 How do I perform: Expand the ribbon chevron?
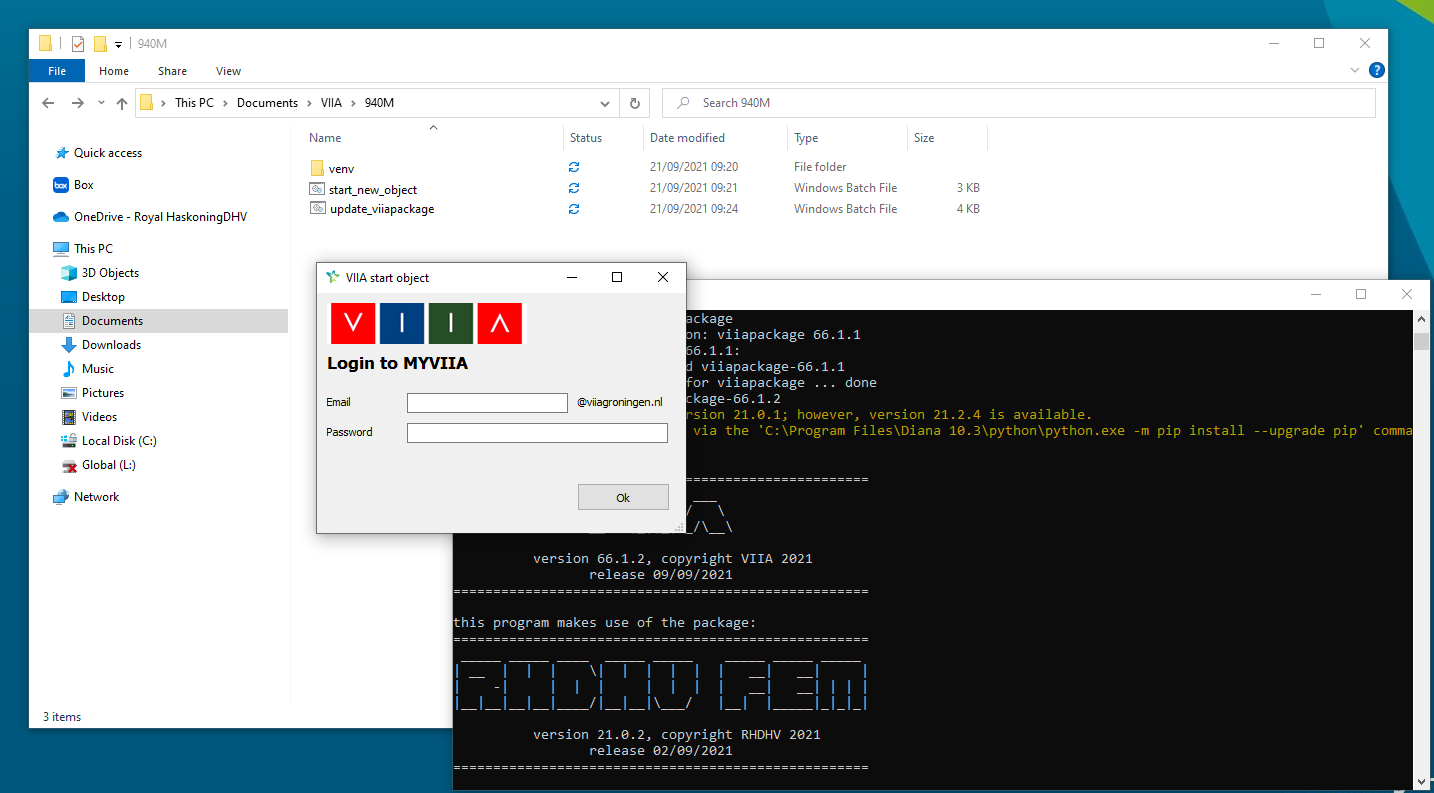(1355, 70)
